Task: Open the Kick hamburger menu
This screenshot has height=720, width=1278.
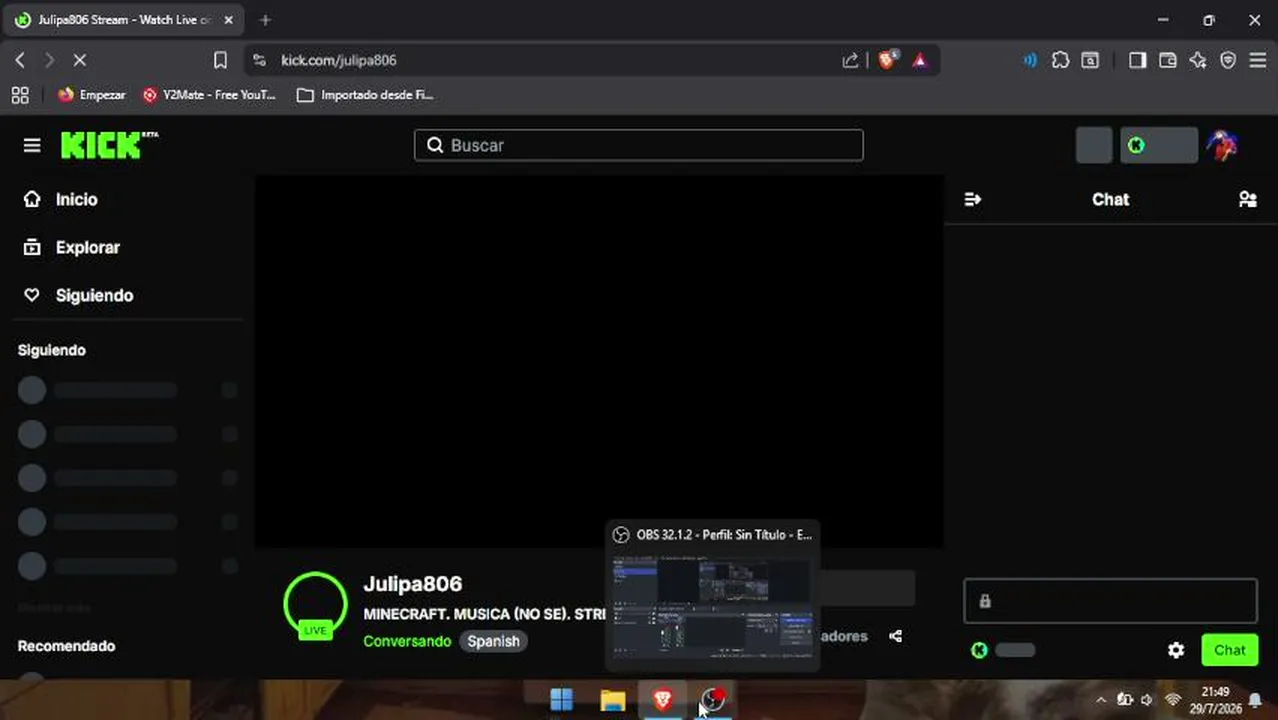Action: (x=32, y=146)
